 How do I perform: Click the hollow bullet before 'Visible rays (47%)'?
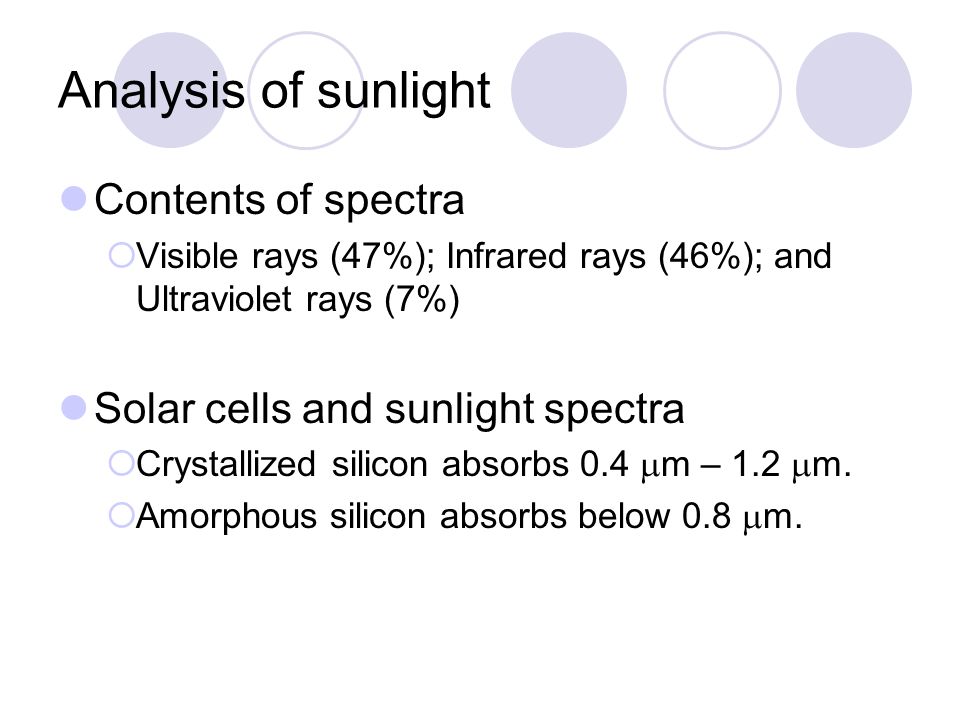(x=121, y=255)
